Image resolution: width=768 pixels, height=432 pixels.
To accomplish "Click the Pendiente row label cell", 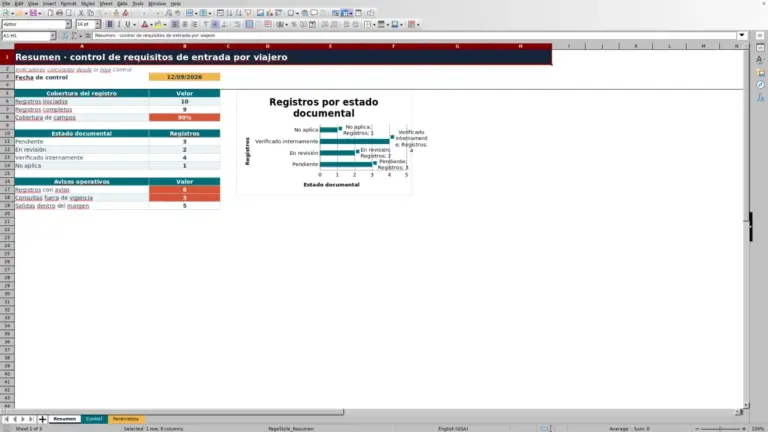I will click(x=82, y=142).
